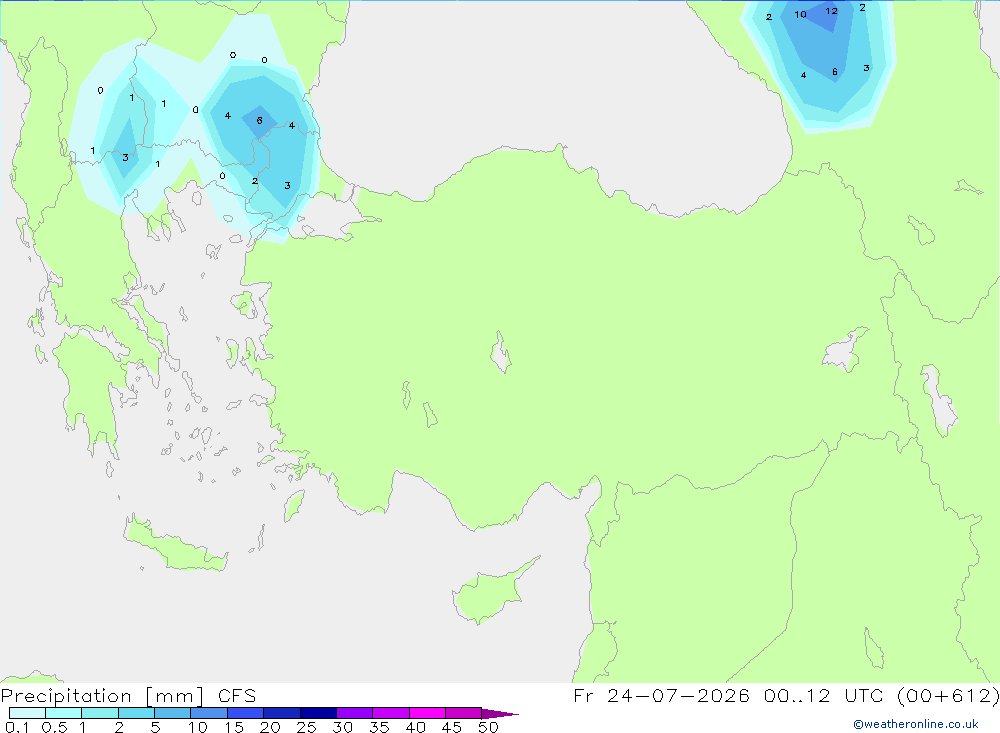Pick the 10–15 mm legend color swatch
Screen dimensions: 1000x733
coord(209,713)
